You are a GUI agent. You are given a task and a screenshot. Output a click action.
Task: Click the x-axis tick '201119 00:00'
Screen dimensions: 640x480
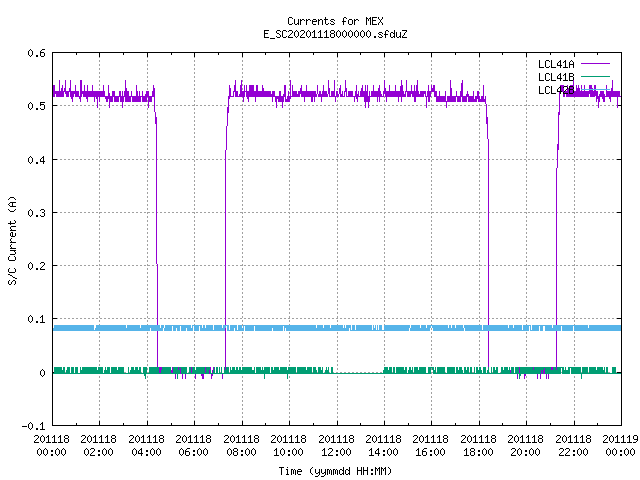tap(620, 446)
